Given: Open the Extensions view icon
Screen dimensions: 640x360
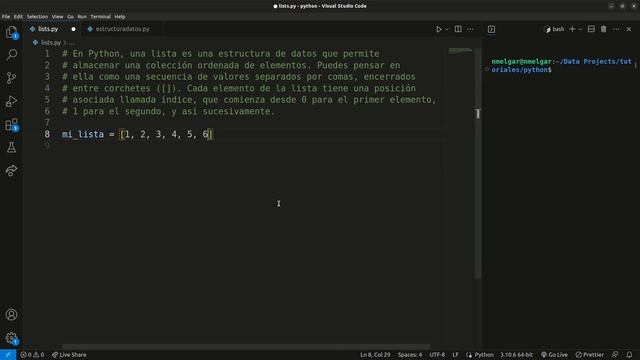Looking at the screenshot, I should point(11,124).
